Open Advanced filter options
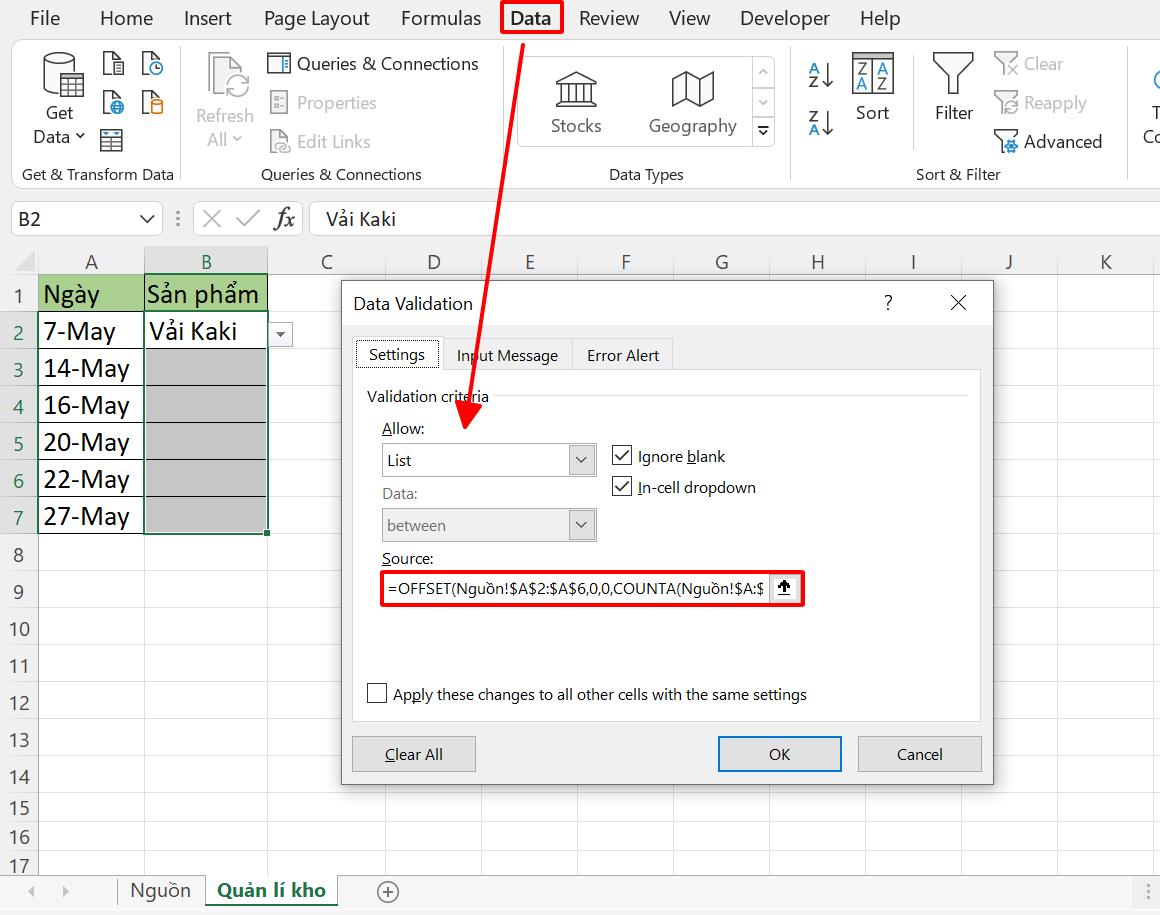The height and width of the screenshot is (915, 1160). tap(1048, 141)
